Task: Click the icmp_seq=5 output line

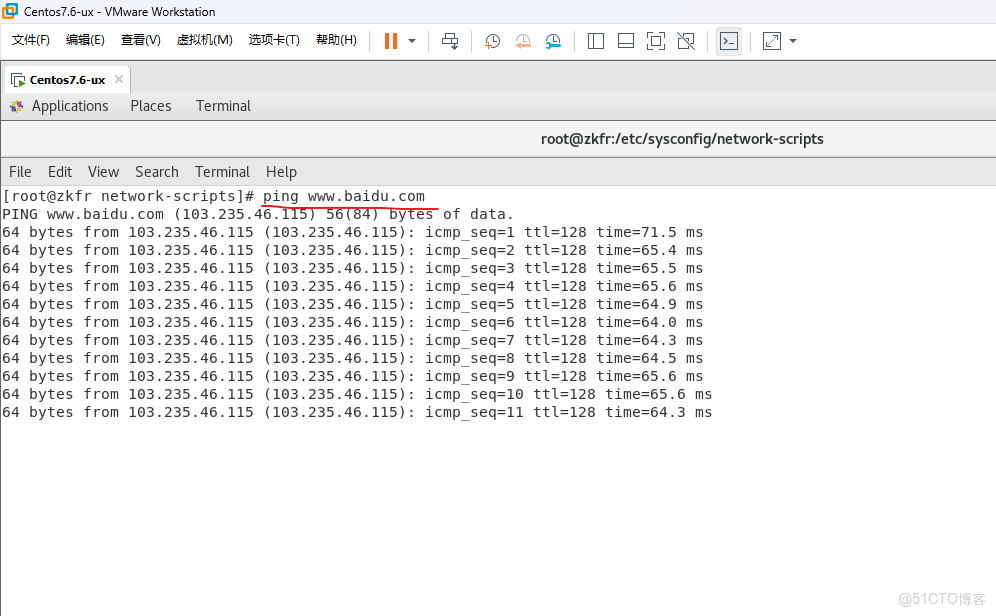Action: pyautogui.click(x=353, y=304)
